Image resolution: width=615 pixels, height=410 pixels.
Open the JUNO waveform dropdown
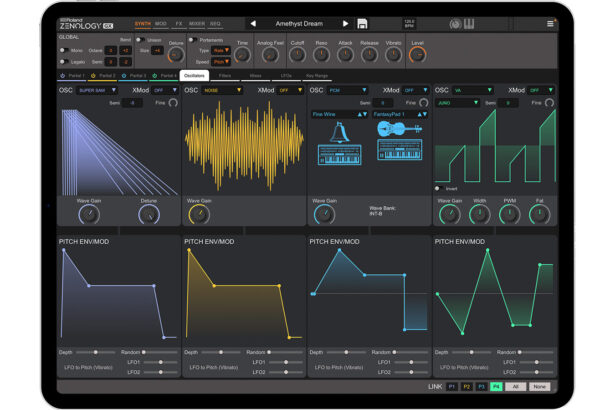point(458,103)
